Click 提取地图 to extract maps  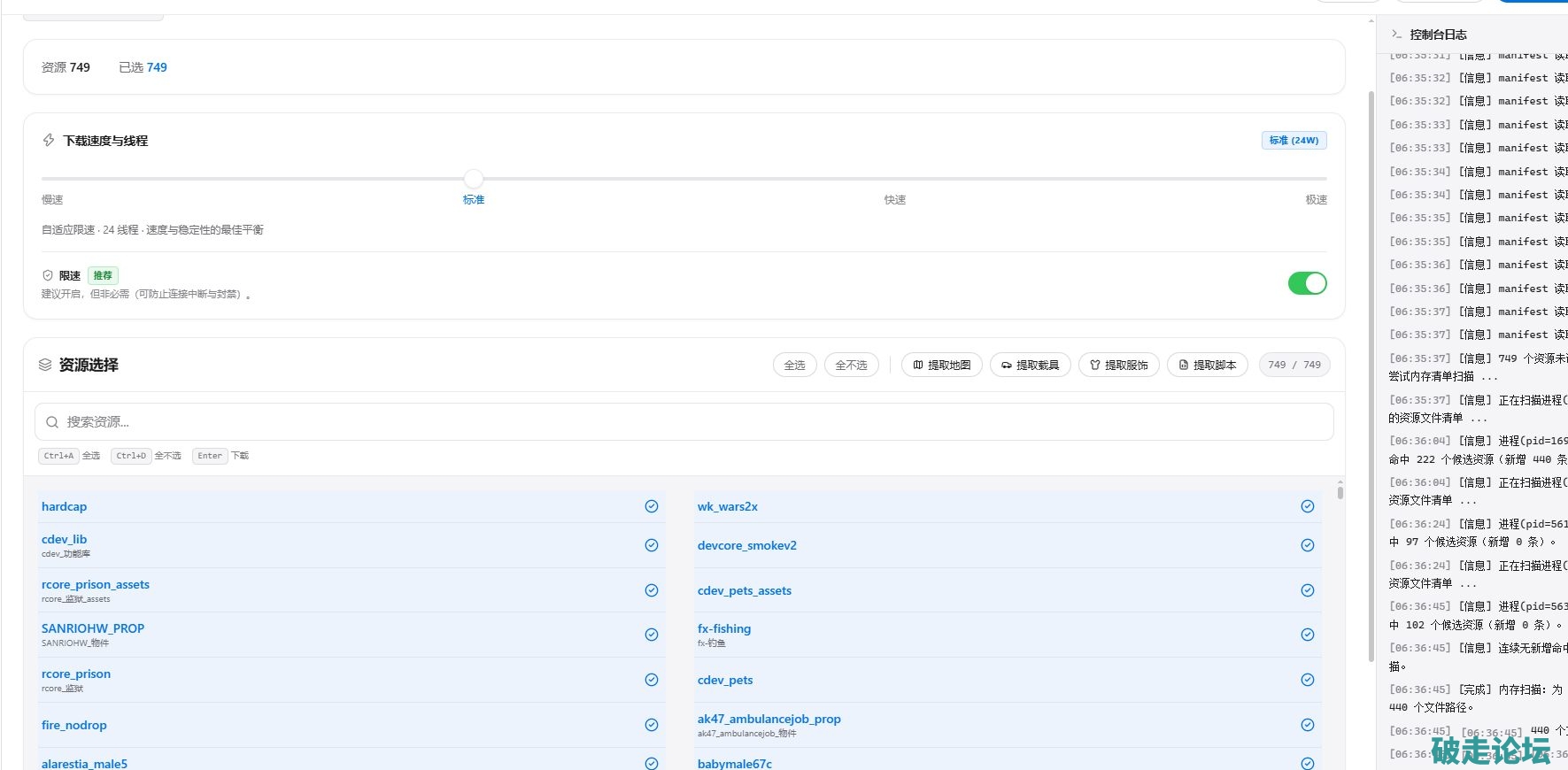click(942, 365)
